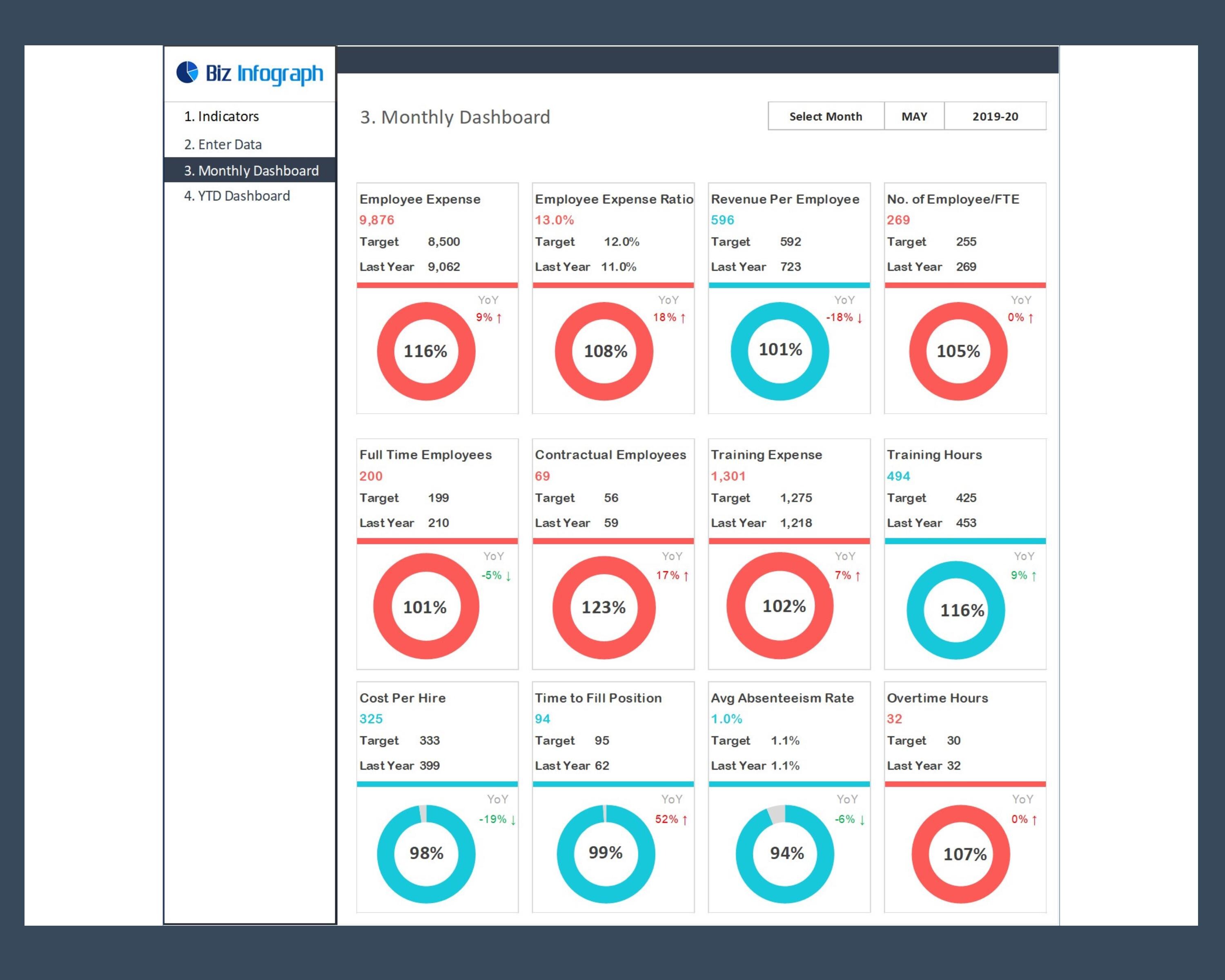Click the Avg Absenteeism Rate value 1.0%
Screen dimensions: 1225x980
(727, 719)
